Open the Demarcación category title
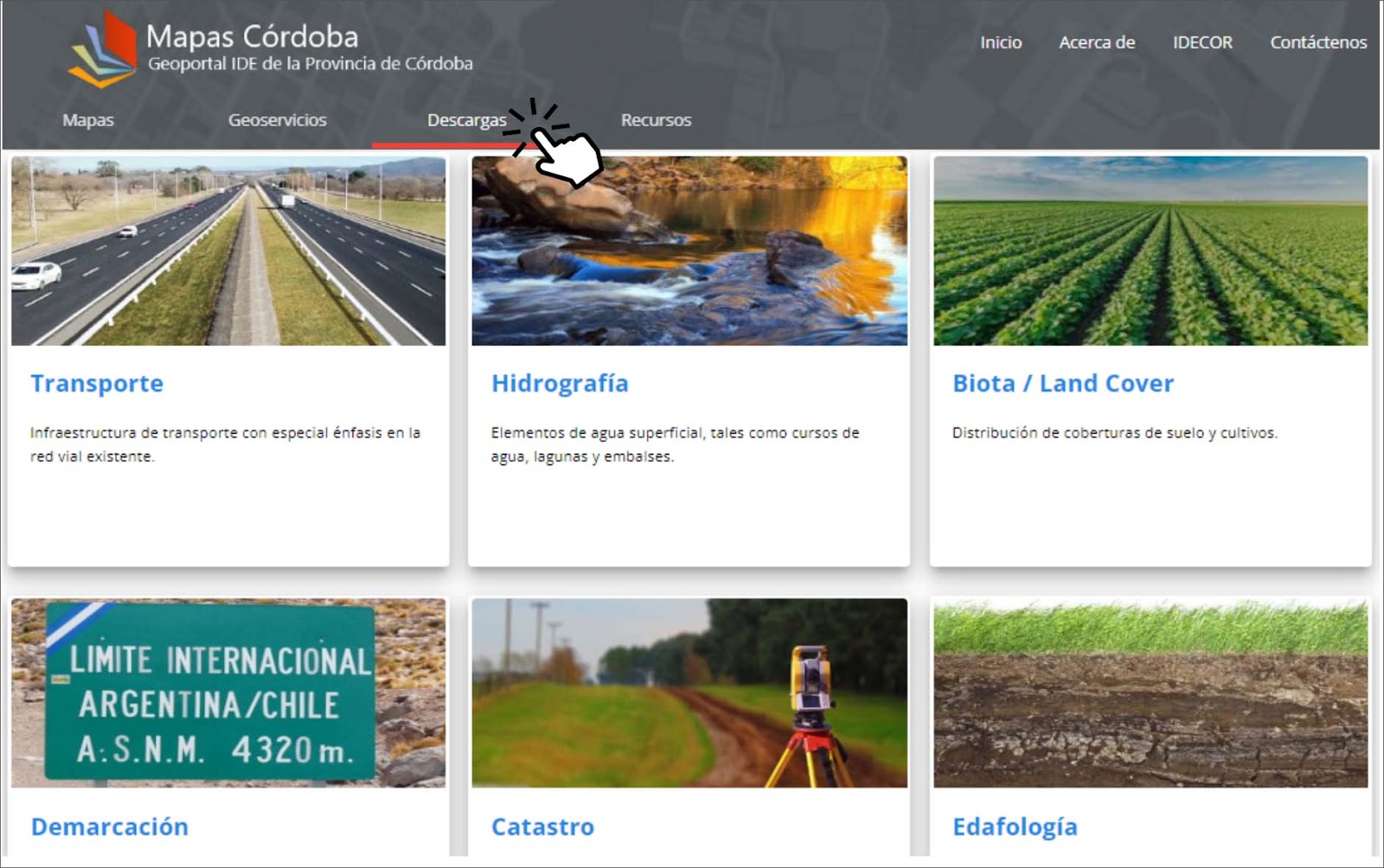Screen dimensions: 1384x868 (x=110, y=827)
